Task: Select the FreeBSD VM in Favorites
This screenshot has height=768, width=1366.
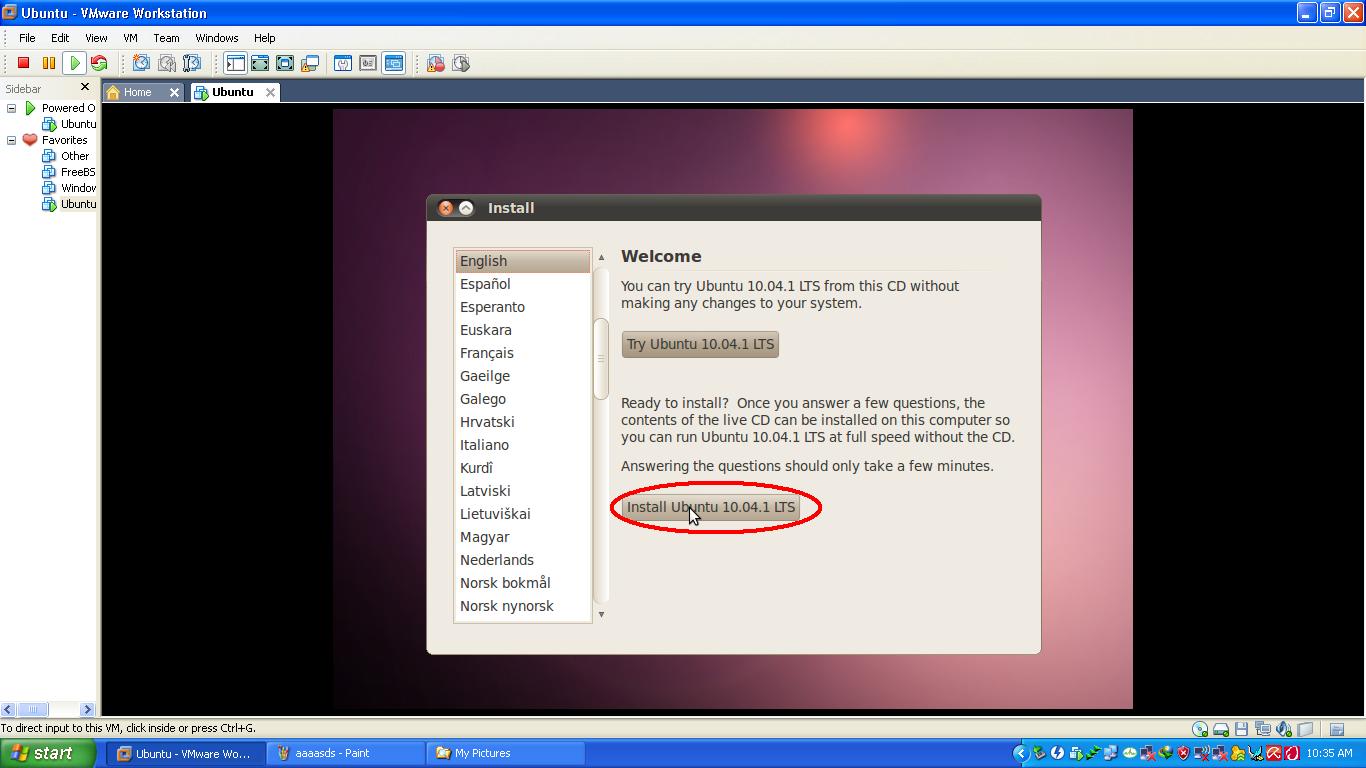Action: click(x=78, y=172)
